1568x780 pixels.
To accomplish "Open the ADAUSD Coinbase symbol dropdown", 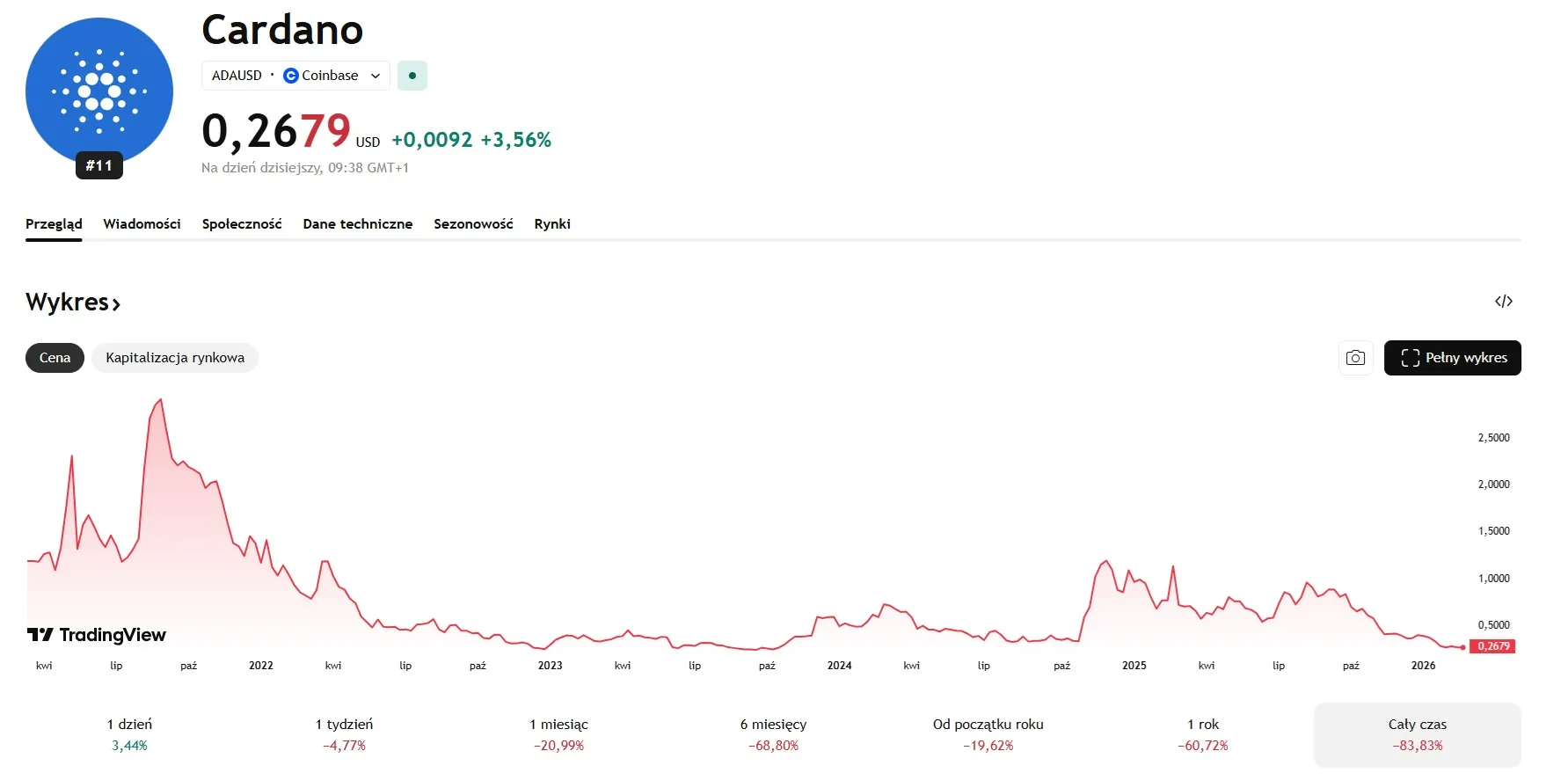I will 295,76.
